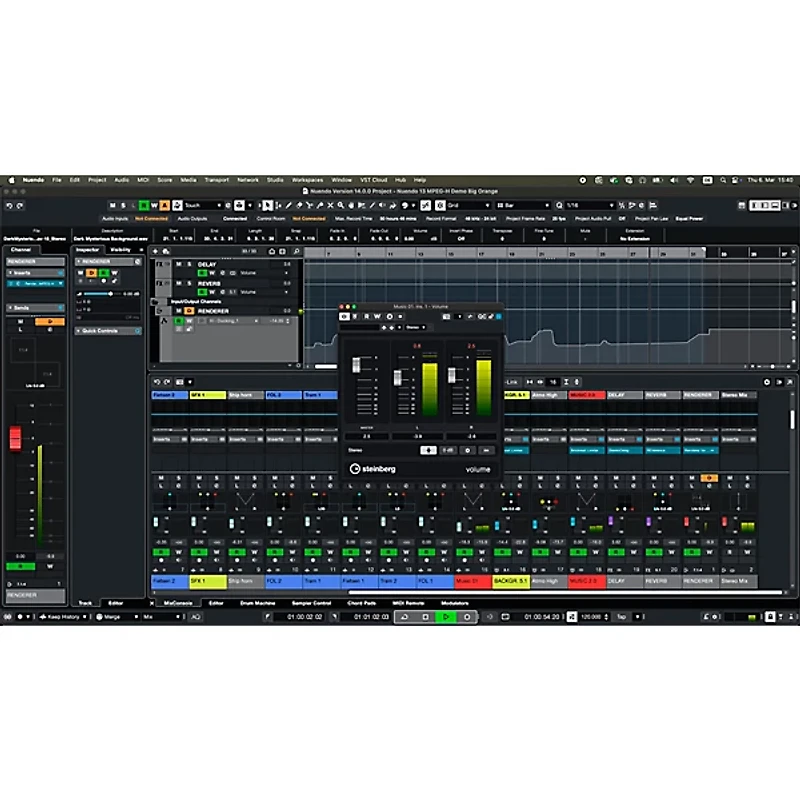The image size is (800, 800).
Task: Mute the RENDERER channel in the left panel
Action: point(20,321)
